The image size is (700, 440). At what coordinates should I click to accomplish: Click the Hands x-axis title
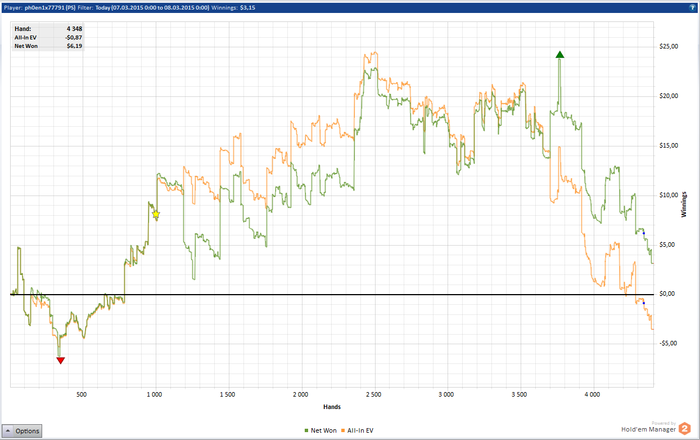tap(332, 407)
